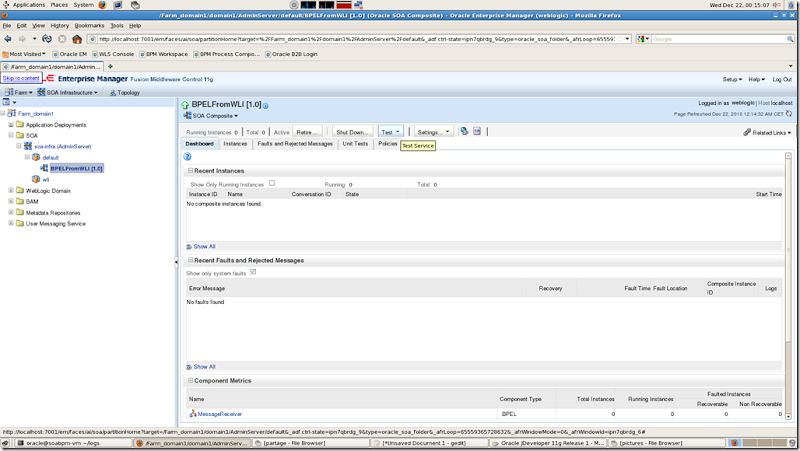The image size is (800, 451).
Task: Open the Help dropdown in Enterprise Manager
Action: [x=756, y=79]
